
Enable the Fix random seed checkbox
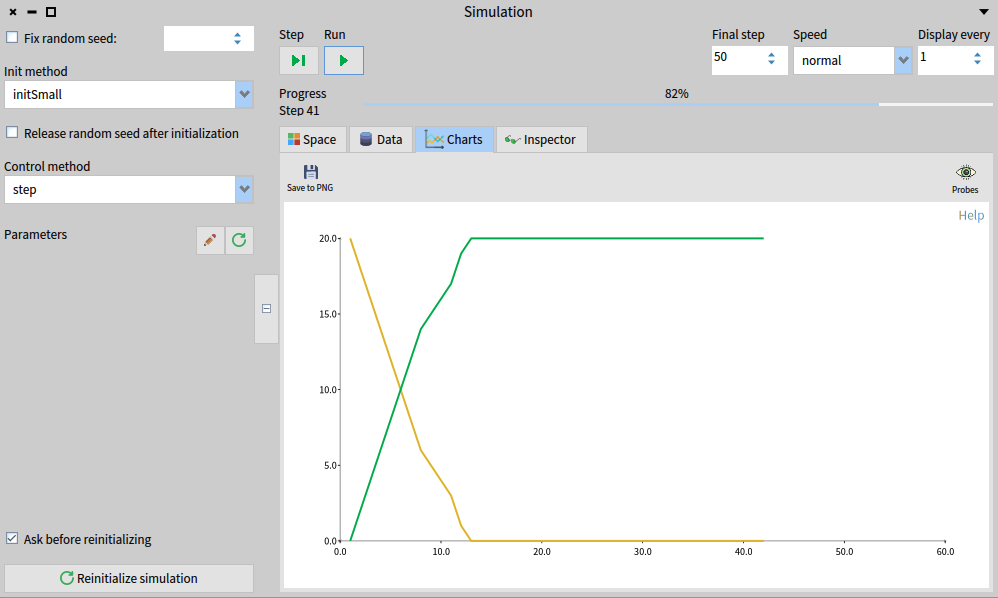pos(12,38)
